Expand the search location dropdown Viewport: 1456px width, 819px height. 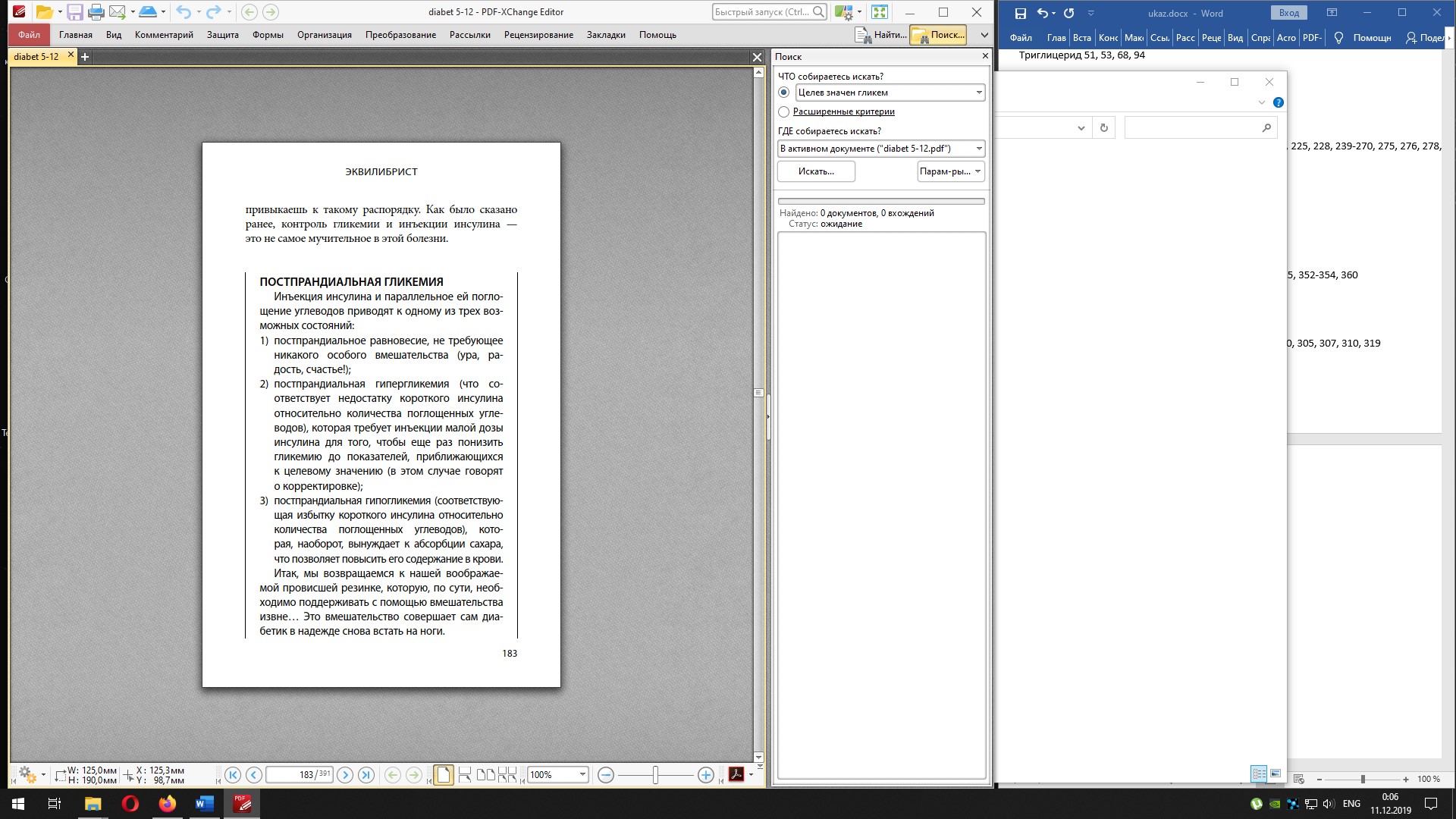979,149
